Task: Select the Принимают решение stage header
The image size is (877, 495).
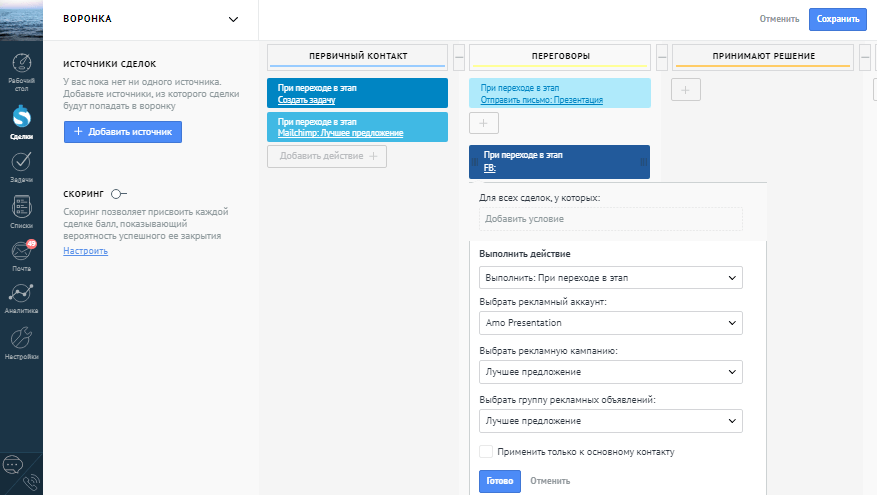Action: [x=763, y=56]
